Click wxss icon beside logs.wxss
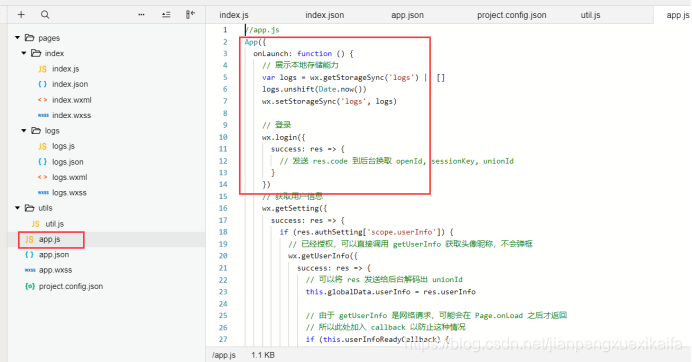The width and height of the screenshot is (692, 362). (43, 192)
